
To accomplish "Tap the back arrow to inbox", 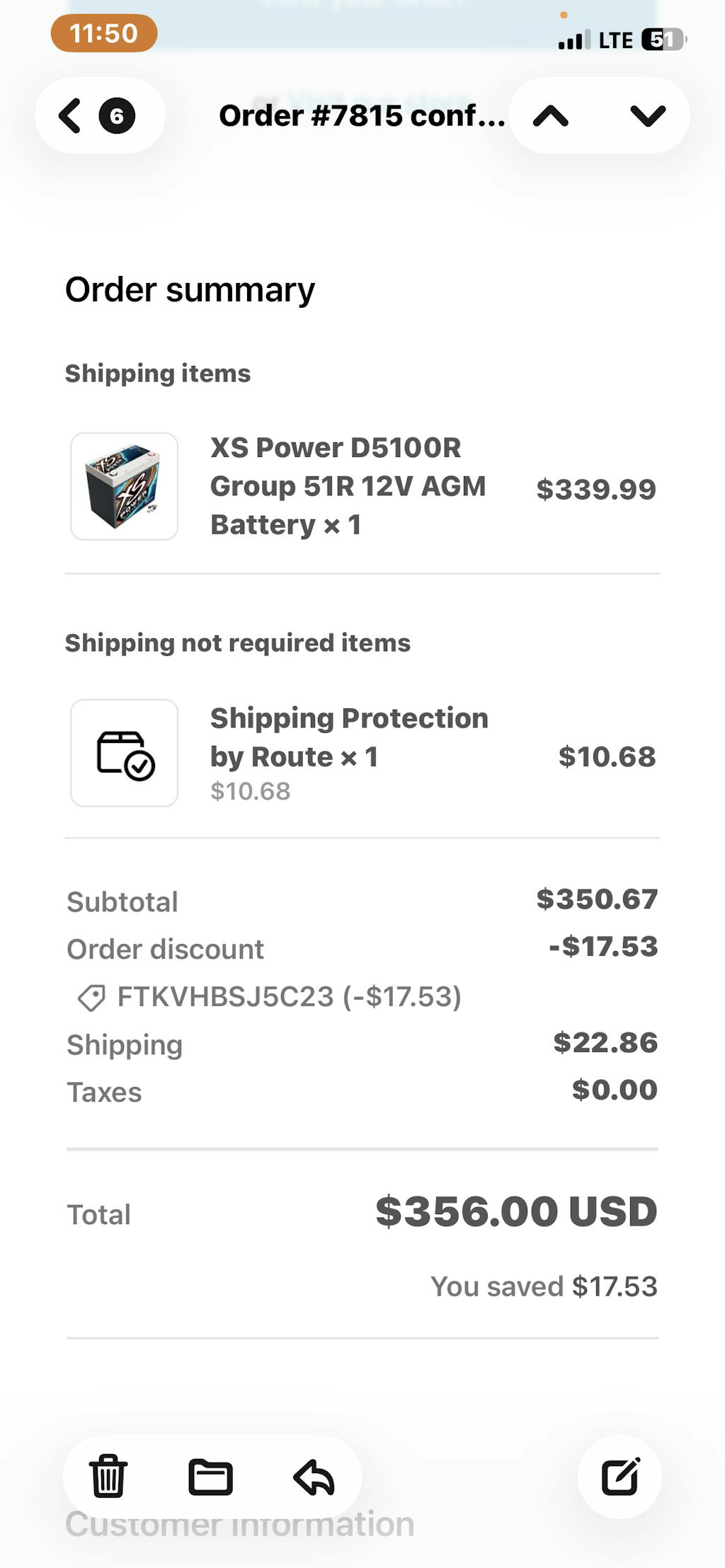I will point(70,116).
